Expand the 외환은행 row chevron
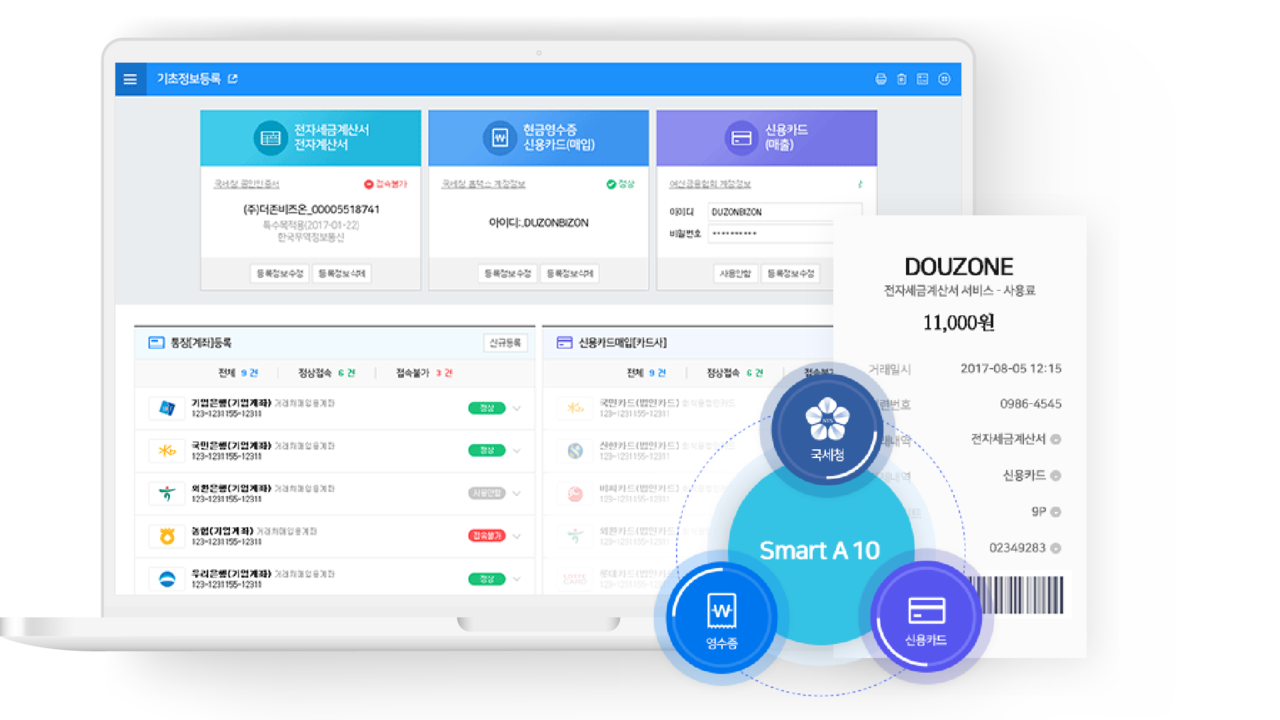This screenshot has width=1280, height=720. [517, 493]
